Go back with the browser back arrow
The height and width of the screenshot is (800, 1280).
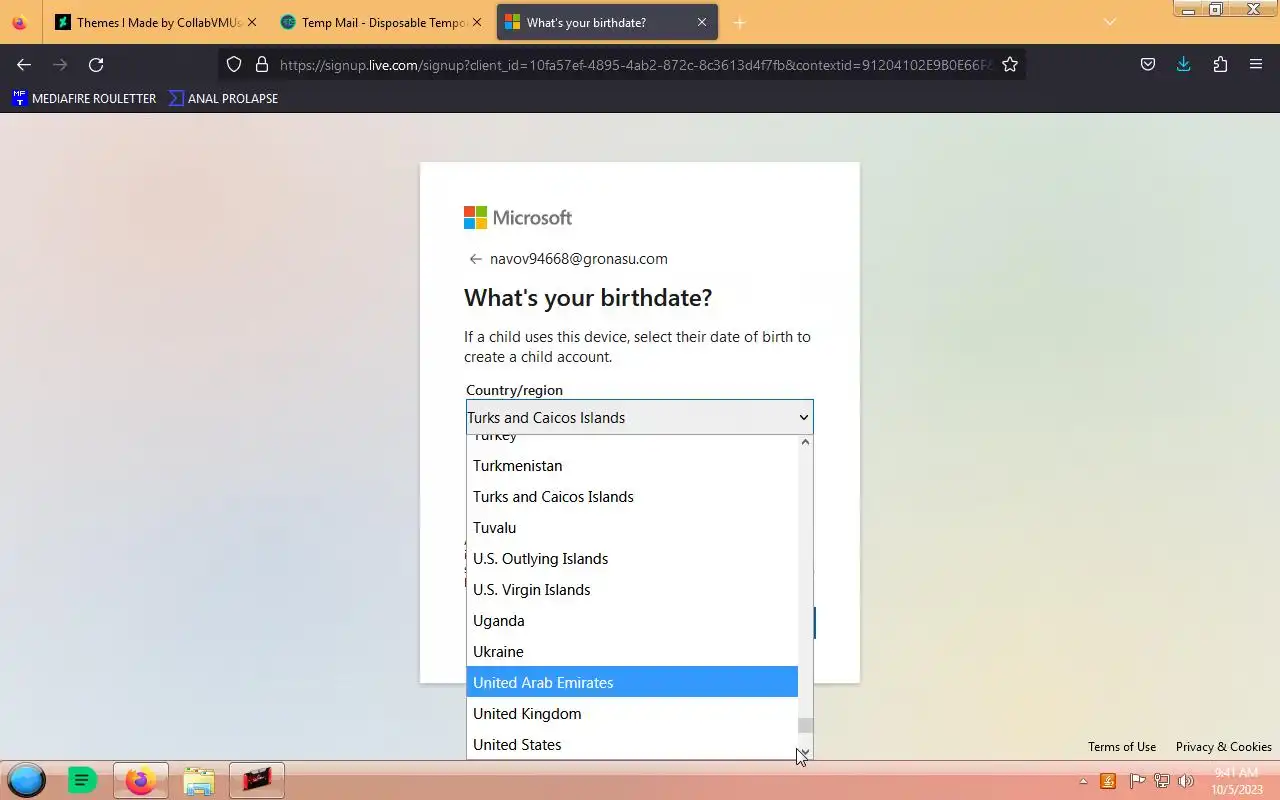click(24, 64)
